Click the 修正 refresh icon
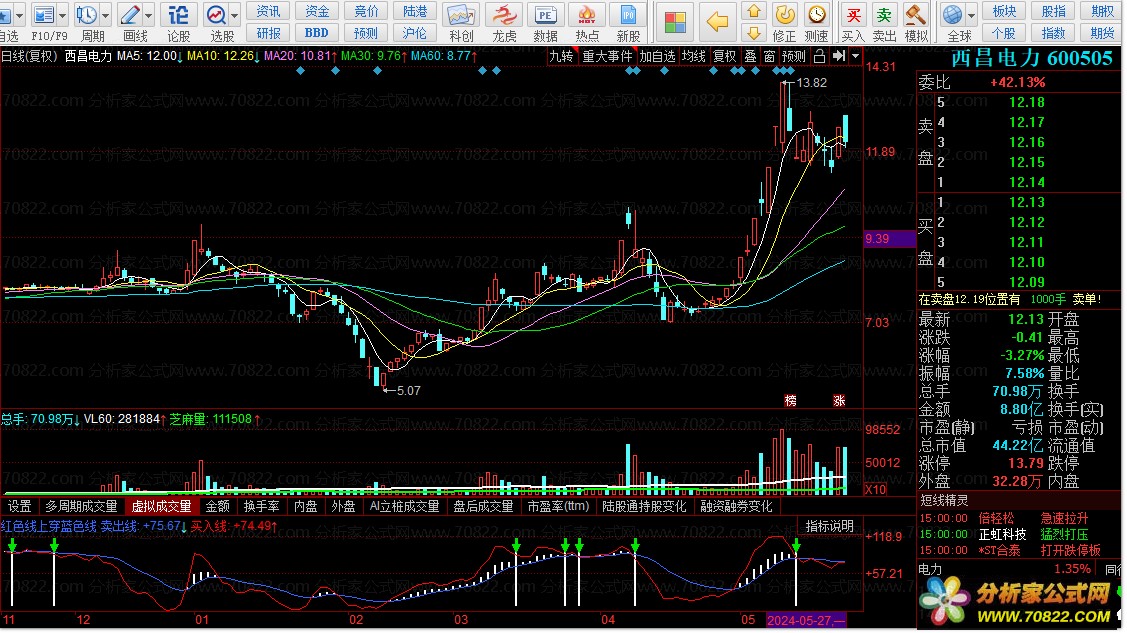Image resolution: width=1127 pixels, height=633 pixels. click(784, 14)
